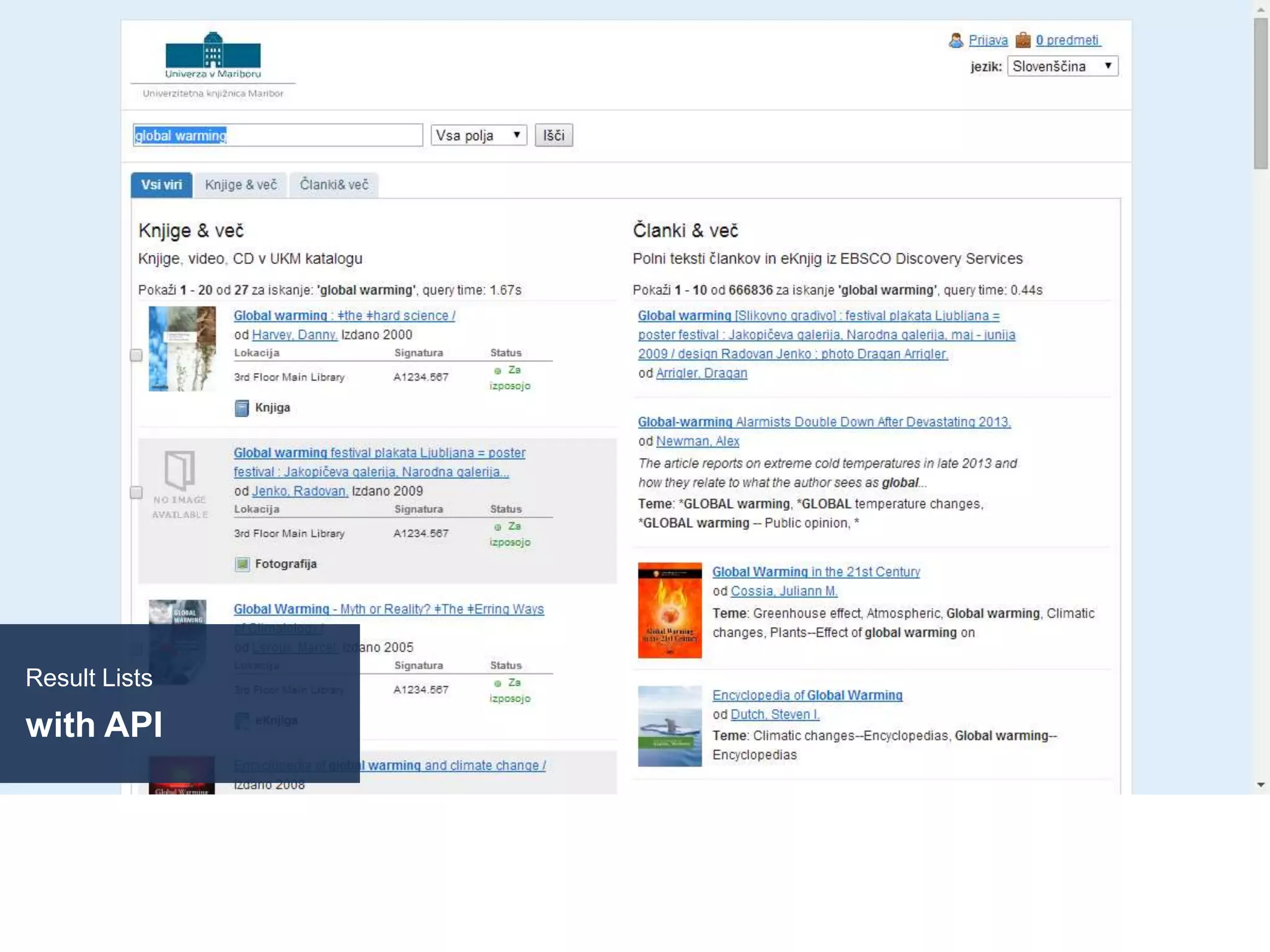The image size is (1270, 952).
Task: Click the briefcase predmeti icon
Action: pyautogui.click(x=1023, y=40)
